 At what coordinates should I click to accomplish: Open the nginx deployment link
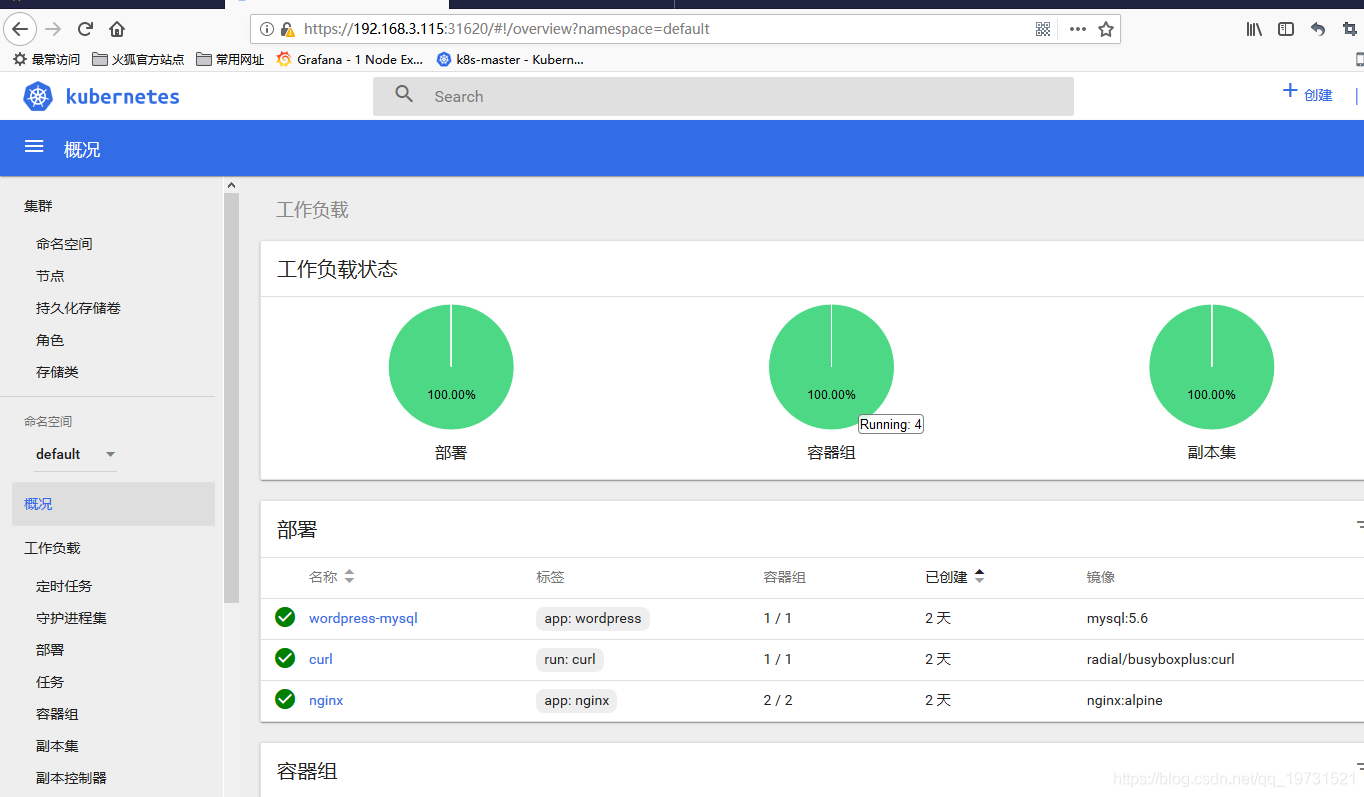326,700
